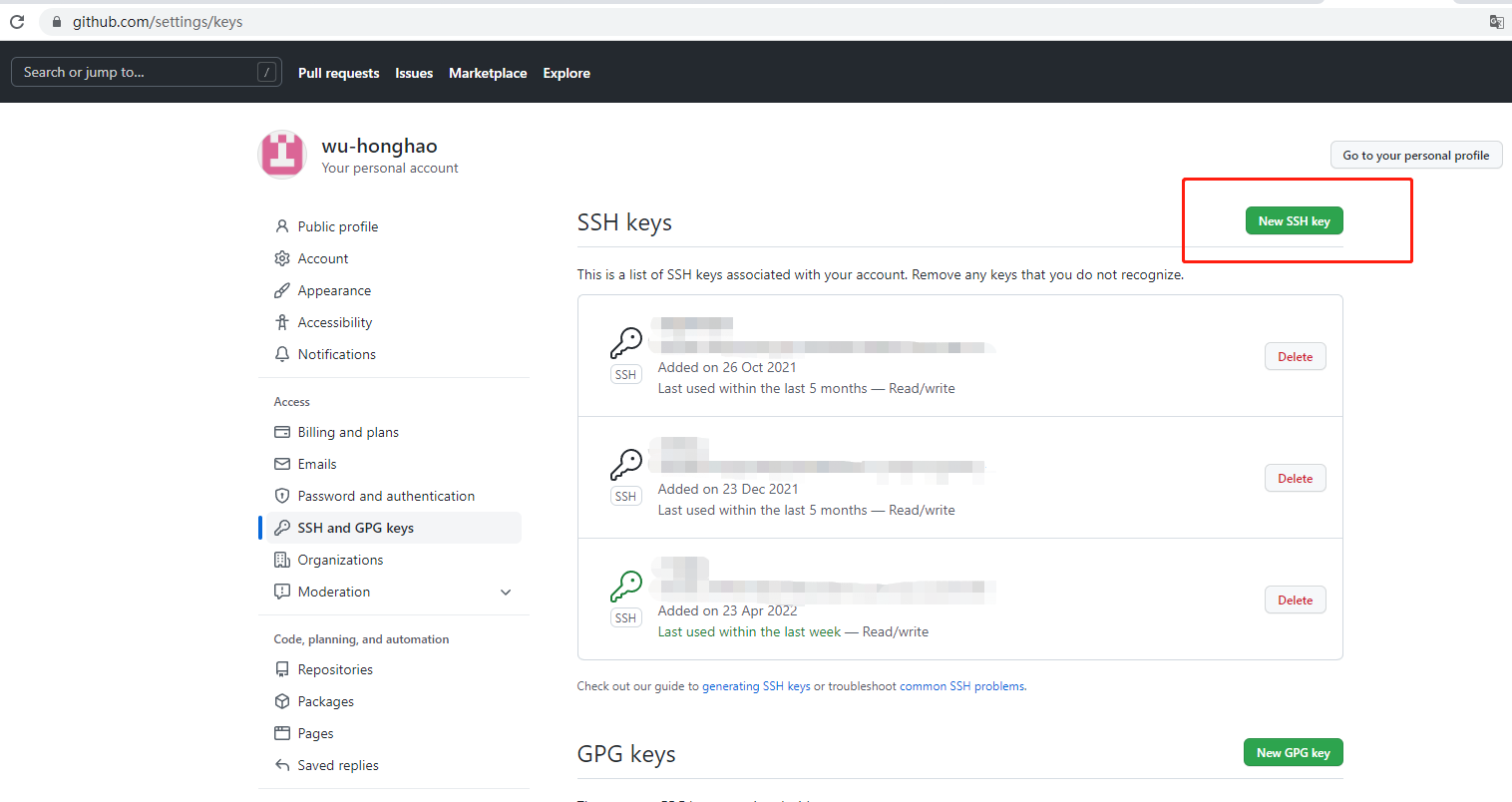The image size is (1512, 802).
Task: Click the Repositories repo icon
Action: [x=282, y=669]
